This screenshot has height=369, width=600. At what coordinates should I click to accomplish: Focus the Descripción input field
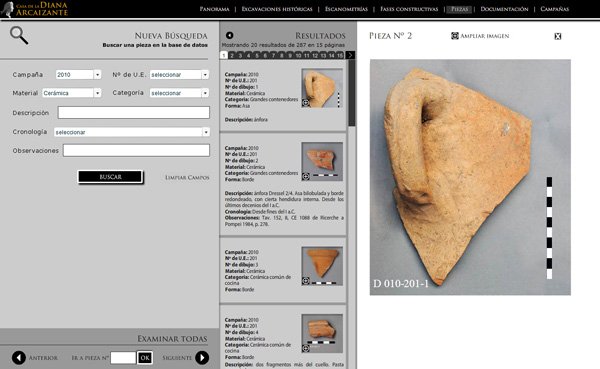134,113
